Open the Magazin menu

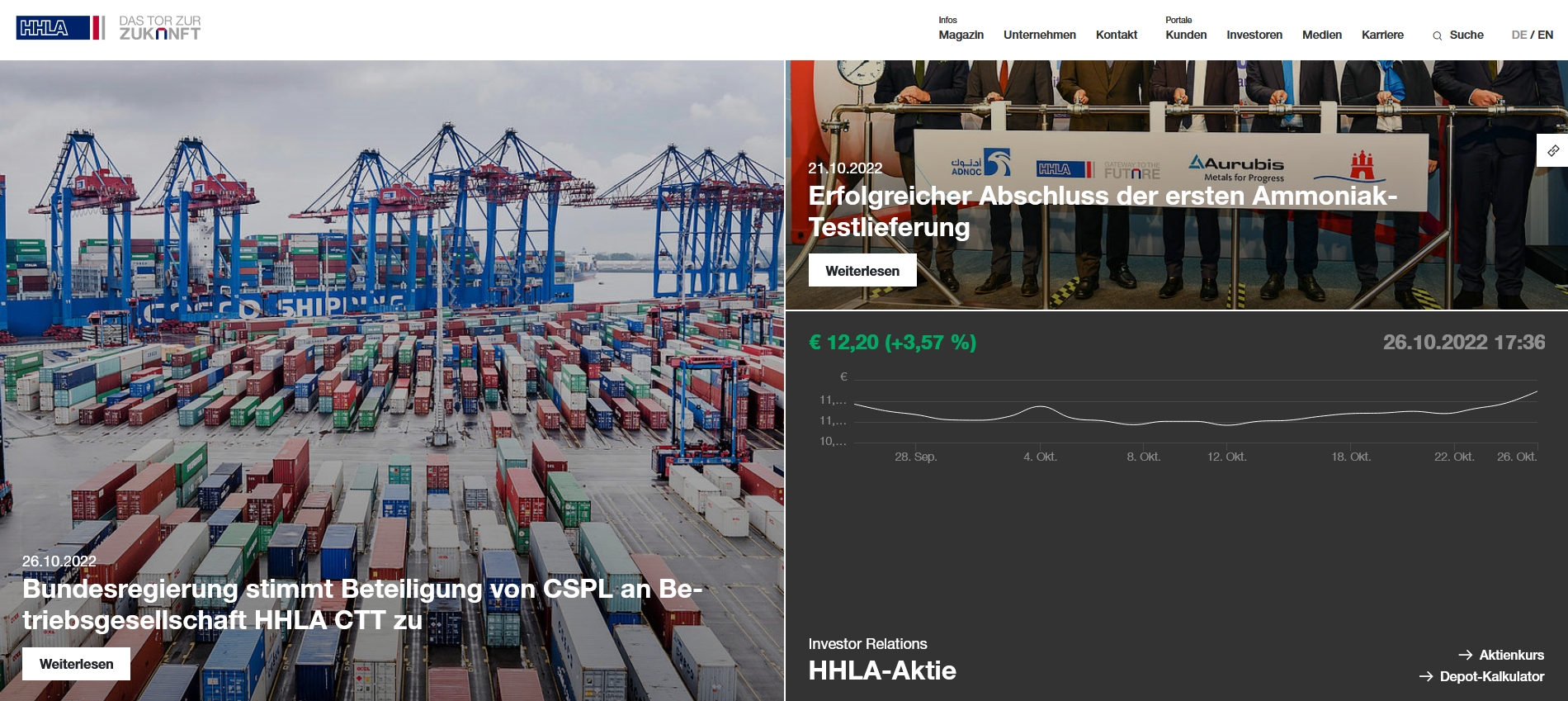pos(961,35)
